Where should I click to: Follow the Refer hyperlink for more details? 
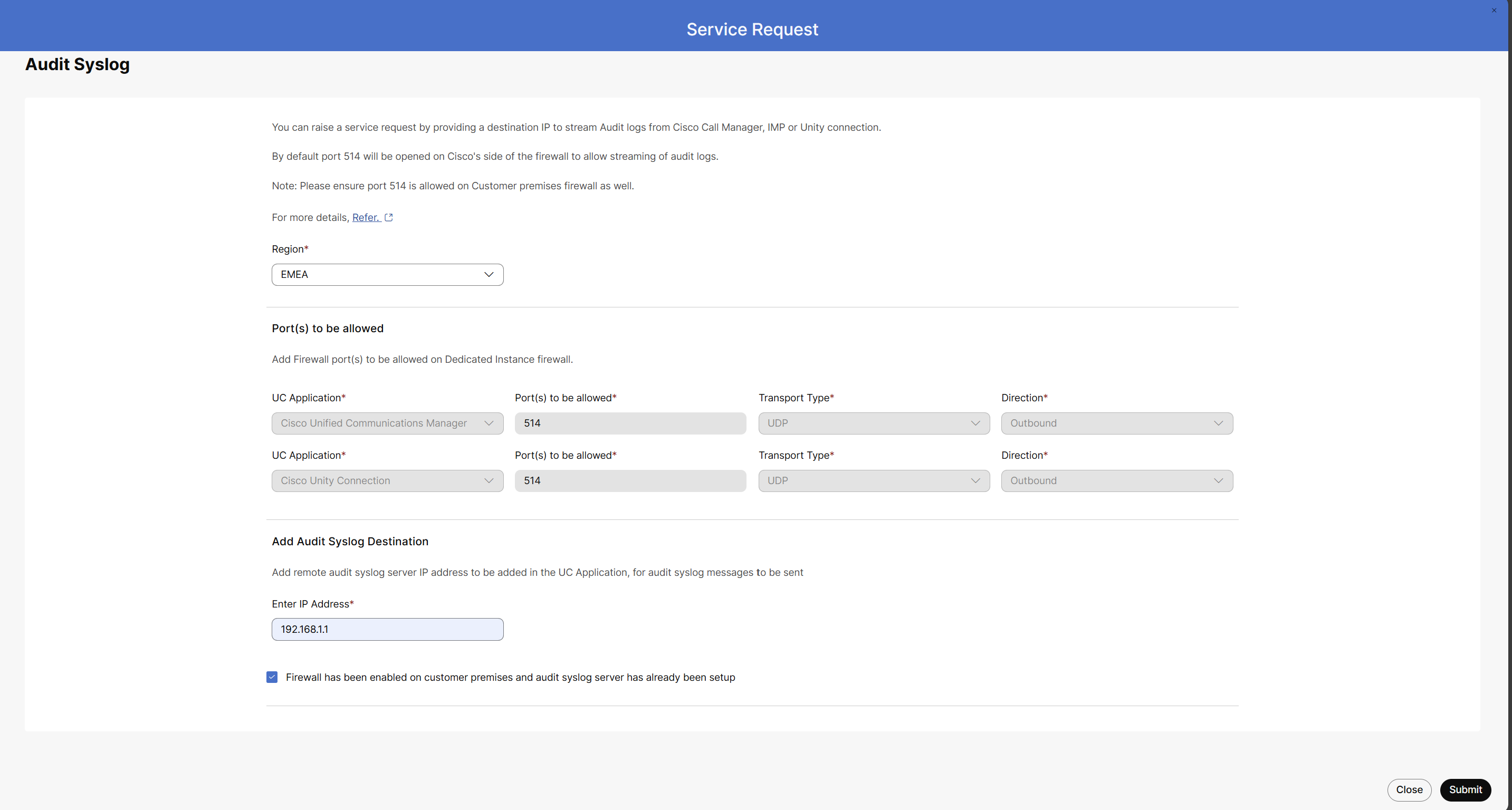[x=365, y=217]
